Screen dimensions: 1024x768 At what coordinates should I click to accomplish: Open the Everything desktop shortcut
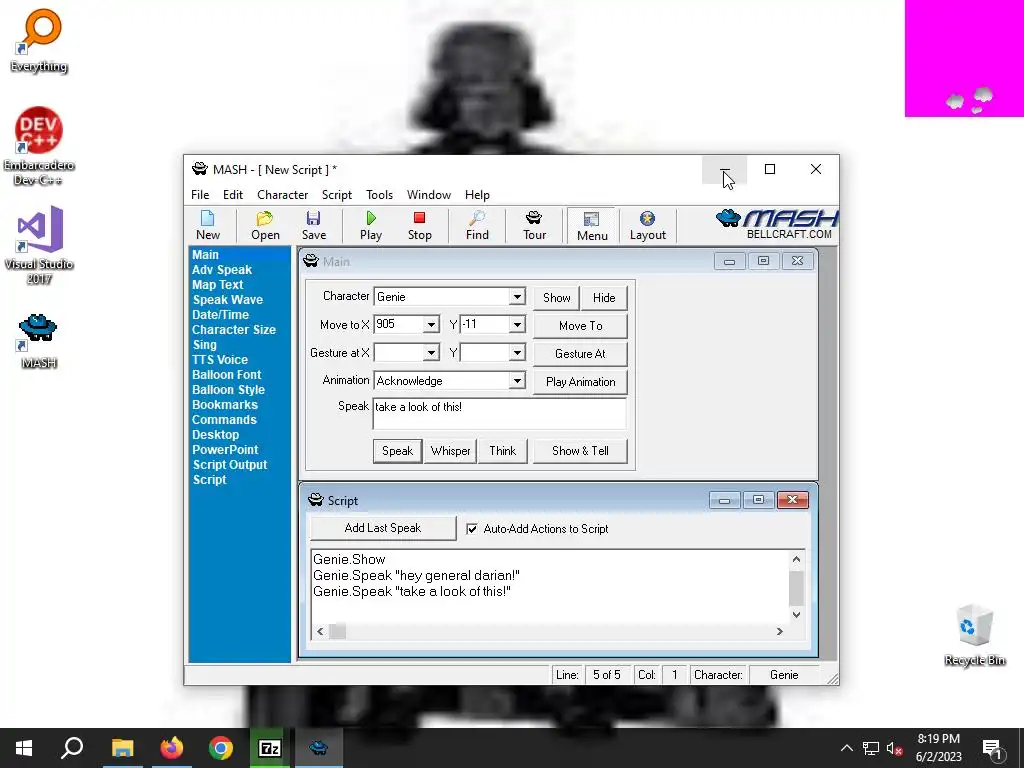coord(39,40)
